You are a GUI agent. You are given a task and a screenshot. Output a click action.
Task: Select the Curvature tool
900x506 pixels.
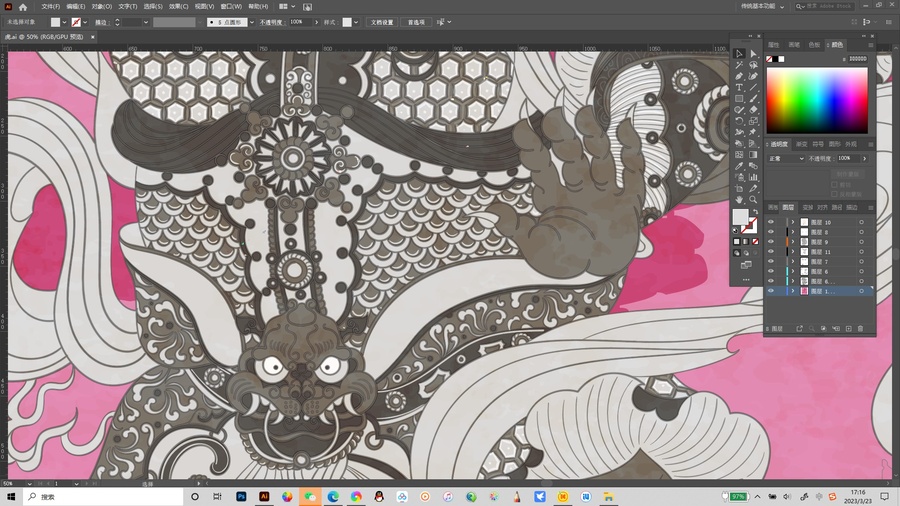click(x=753, y=76)
